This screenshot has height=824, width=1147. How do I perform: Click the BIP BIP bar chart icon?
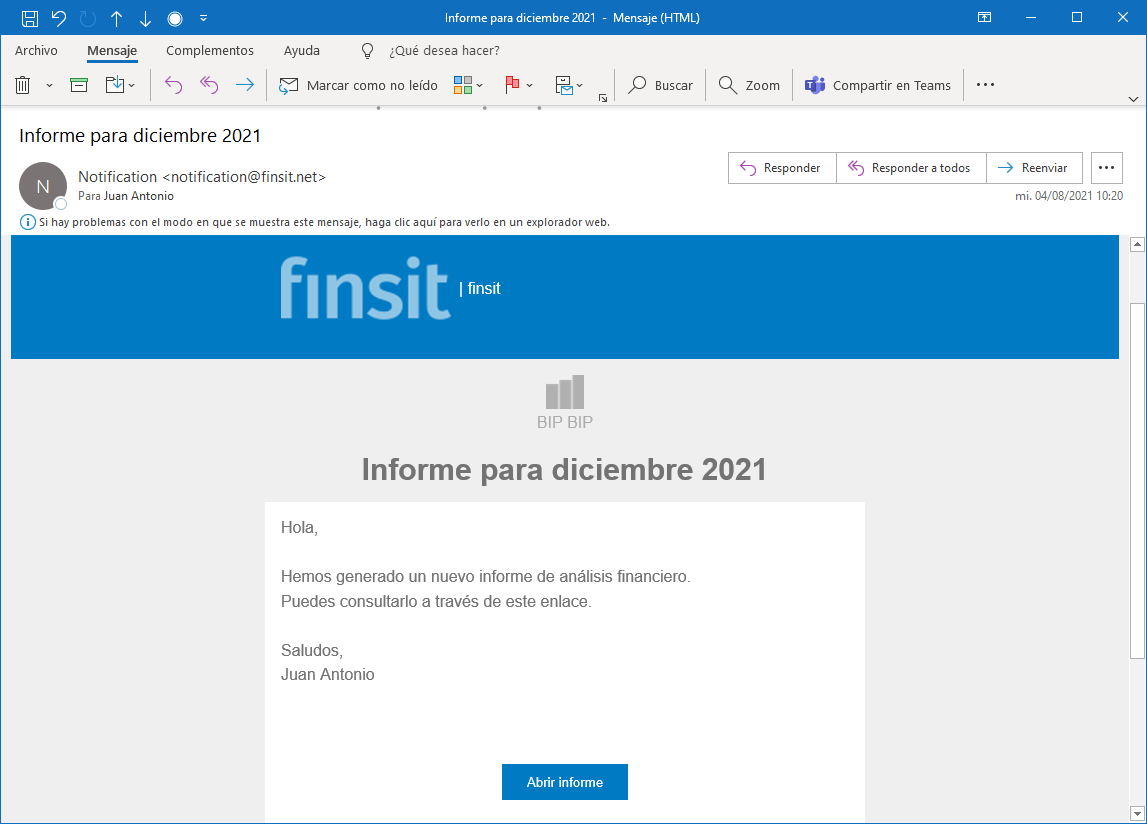pos(565,392)
